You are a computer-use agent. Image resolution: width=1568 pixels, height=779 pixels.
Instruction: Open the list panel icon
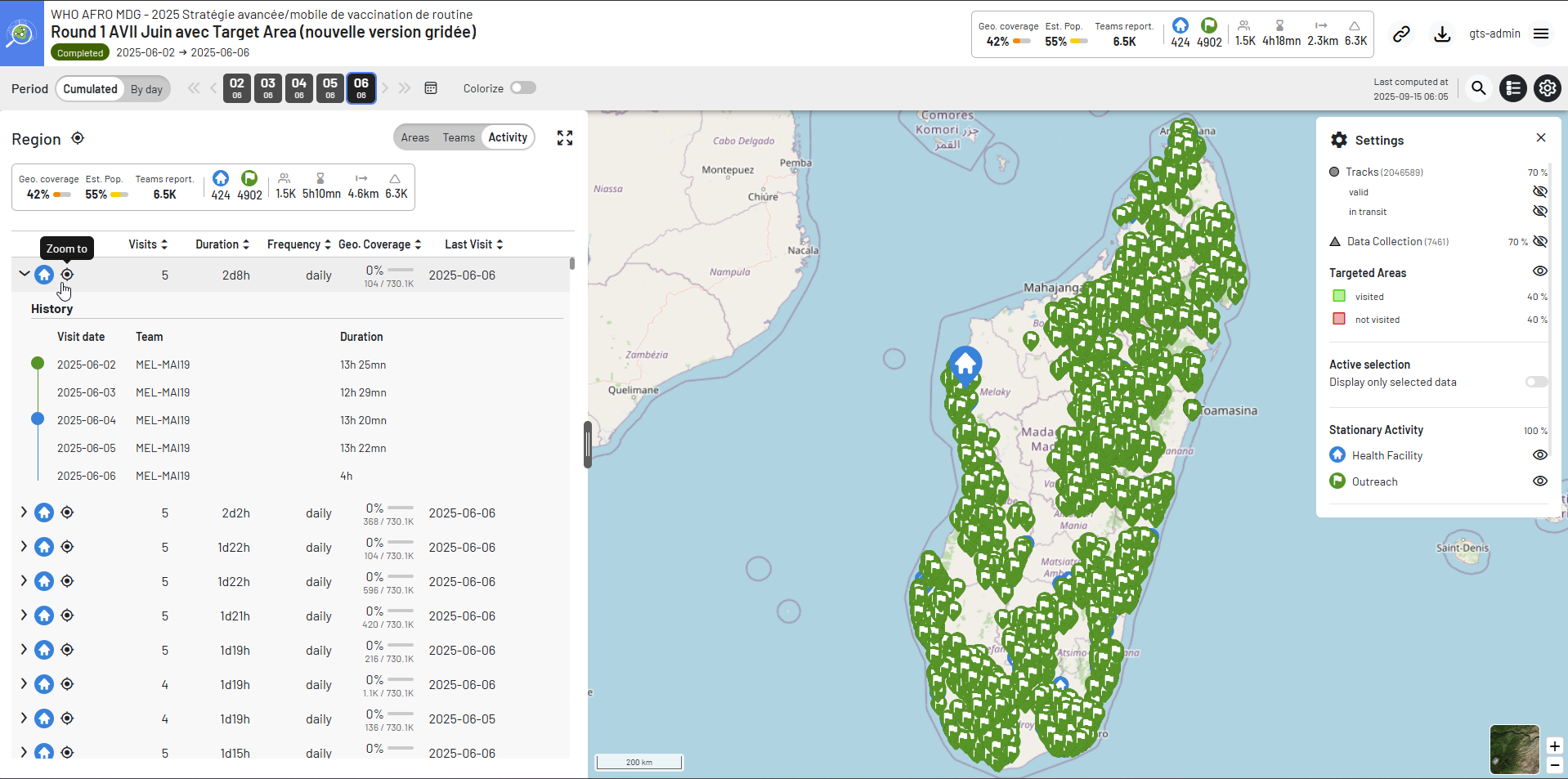(x=1513, y=88)
